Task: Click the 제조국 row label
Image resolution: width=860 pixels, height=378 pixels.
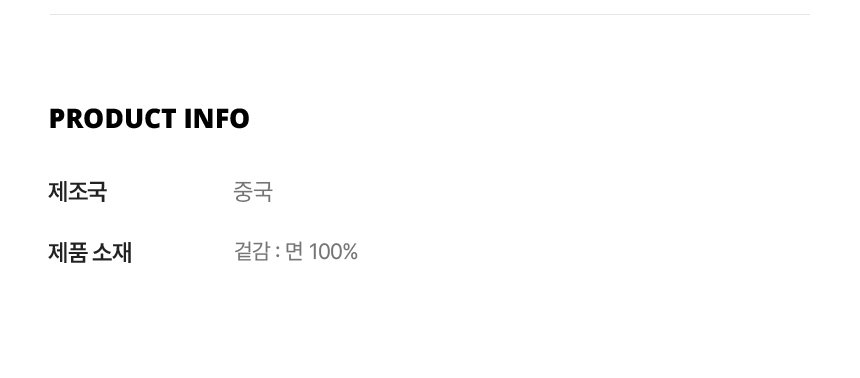Action: (77, 192)
